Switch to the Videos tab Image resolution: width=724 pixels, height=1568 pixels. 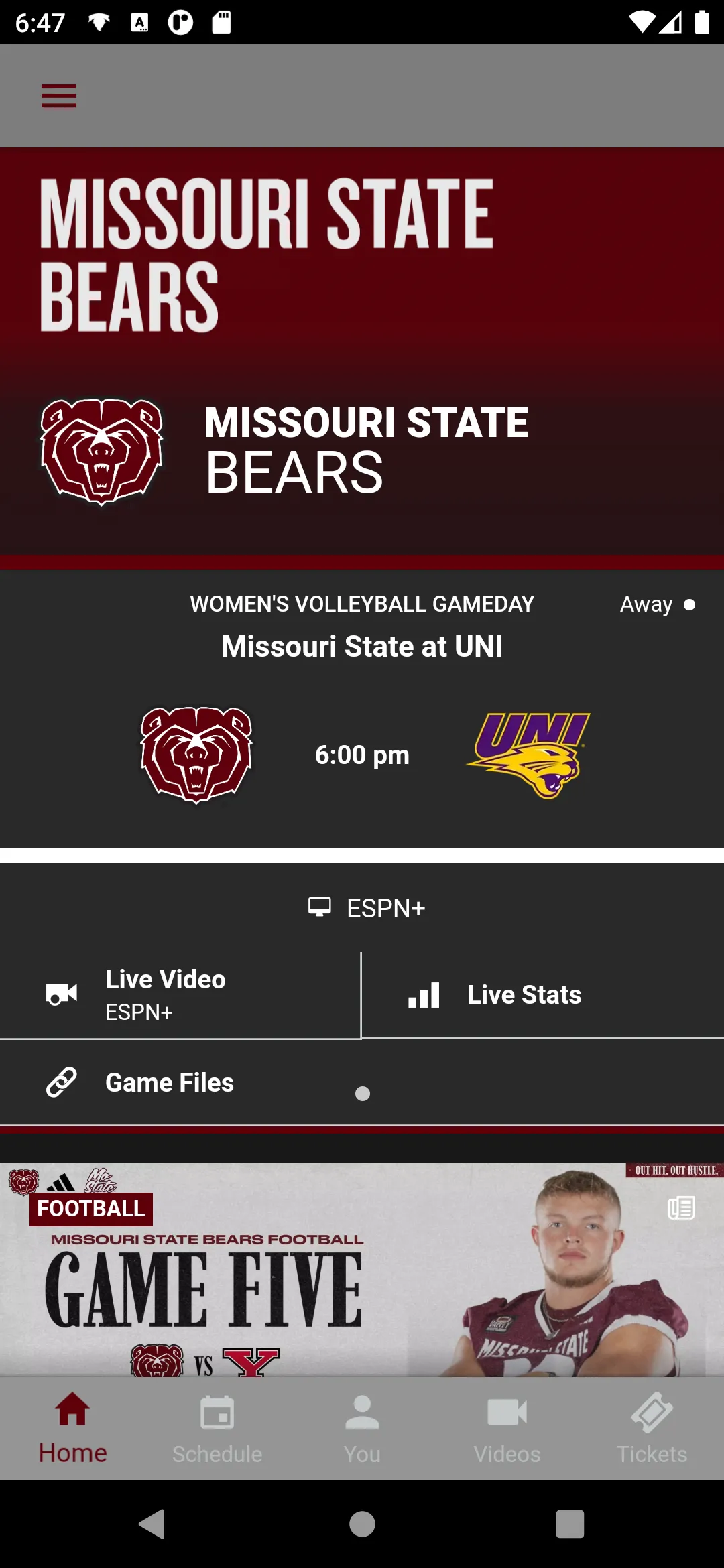507,1429
